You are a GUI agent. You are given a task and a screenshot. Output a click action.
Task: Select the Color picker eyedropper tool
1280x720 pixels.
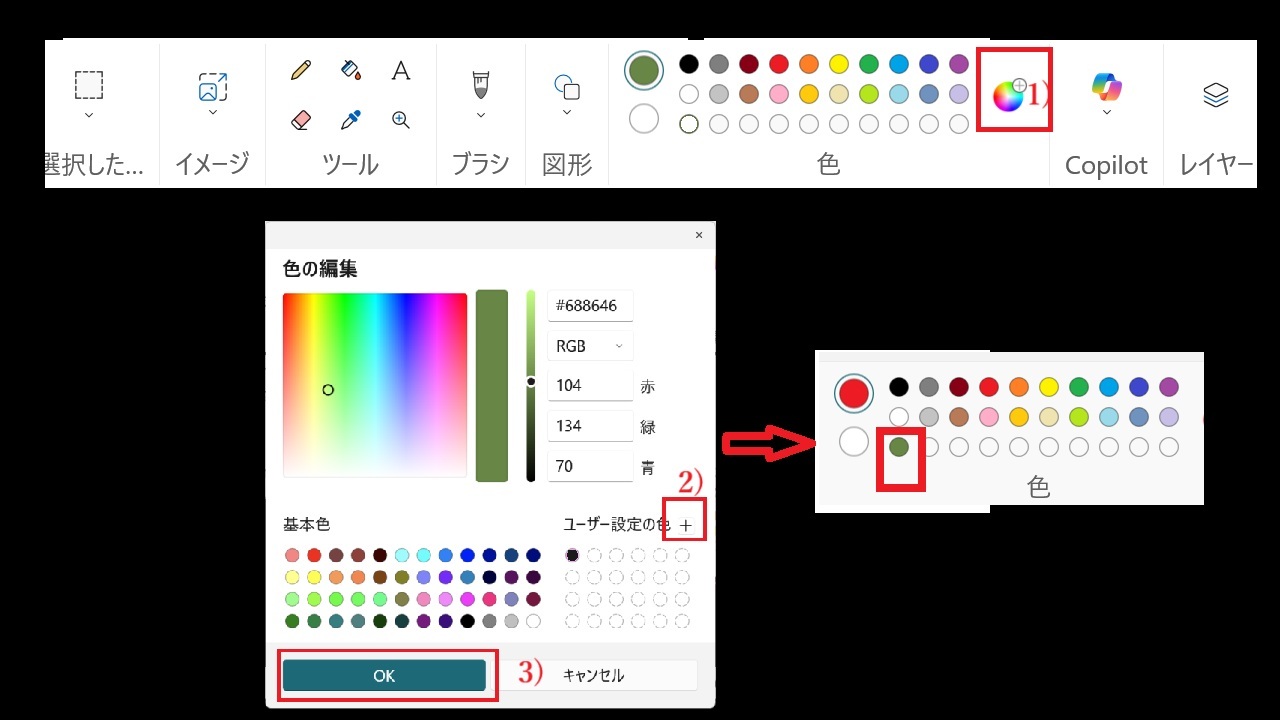coord(350,120)
